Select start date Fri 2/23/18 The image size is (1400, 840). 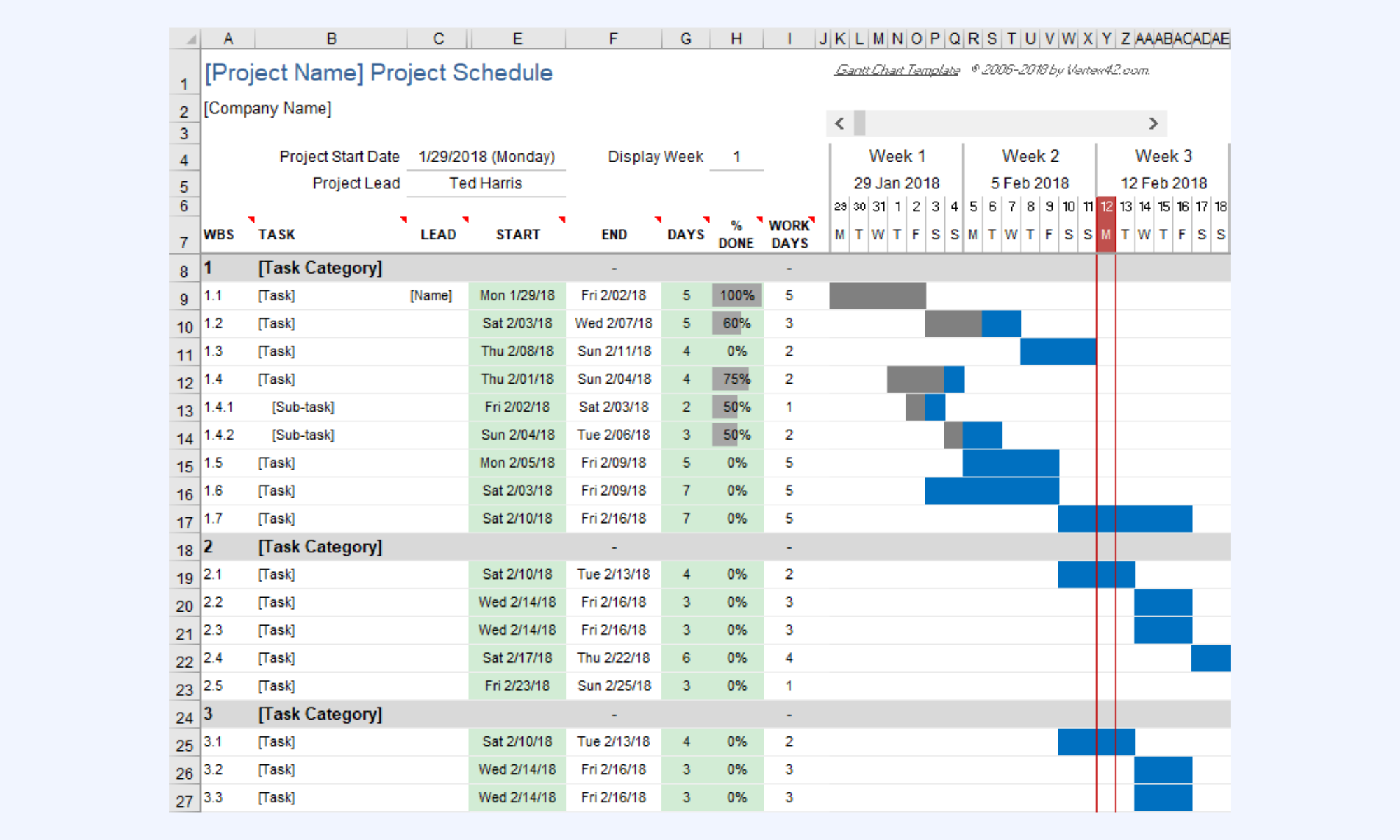tap(517, 686)
